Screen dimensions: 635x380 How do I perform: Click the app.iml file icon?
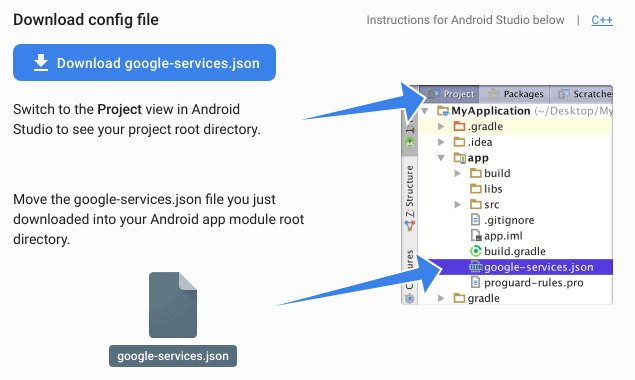click(x=476, y=235)
